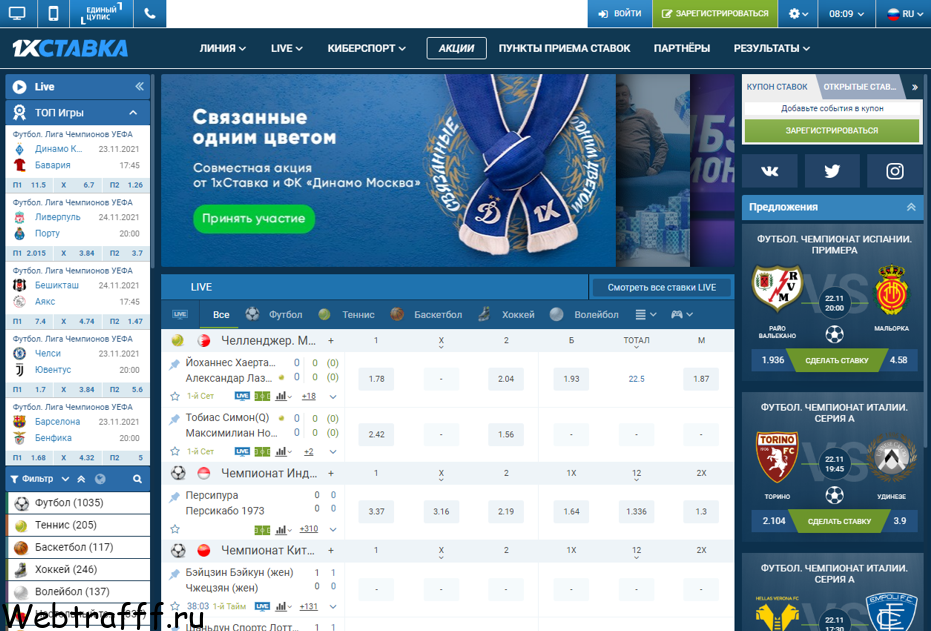Click the top ЗАРЕГИСТРИРОВАТЬСЯ button
This screenshot has height=631, width=931.
point(715,14)
